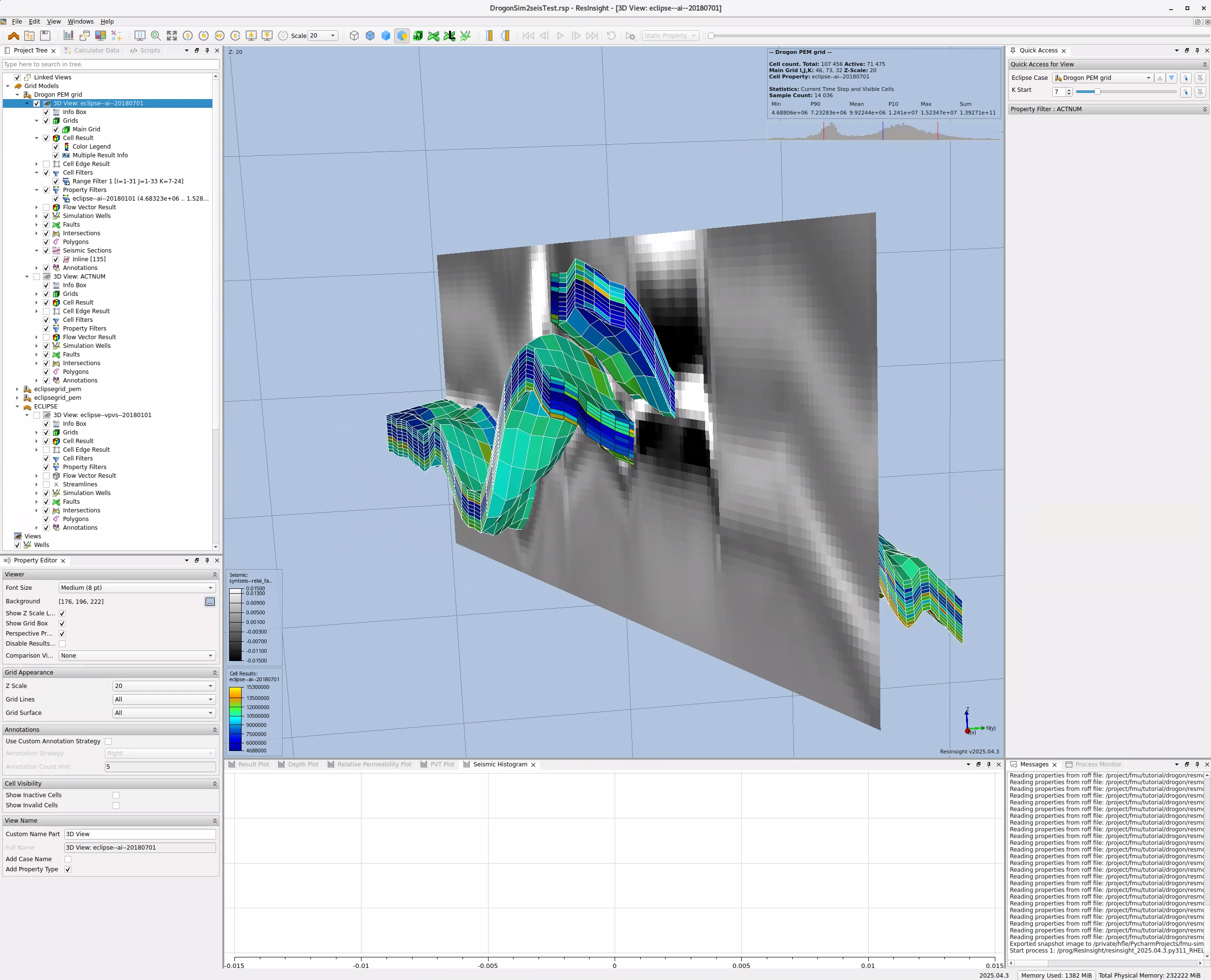Screen dimensions: 1211x980
Task: Check Use Custom Annotation Strategy
Action: point(108,741)
